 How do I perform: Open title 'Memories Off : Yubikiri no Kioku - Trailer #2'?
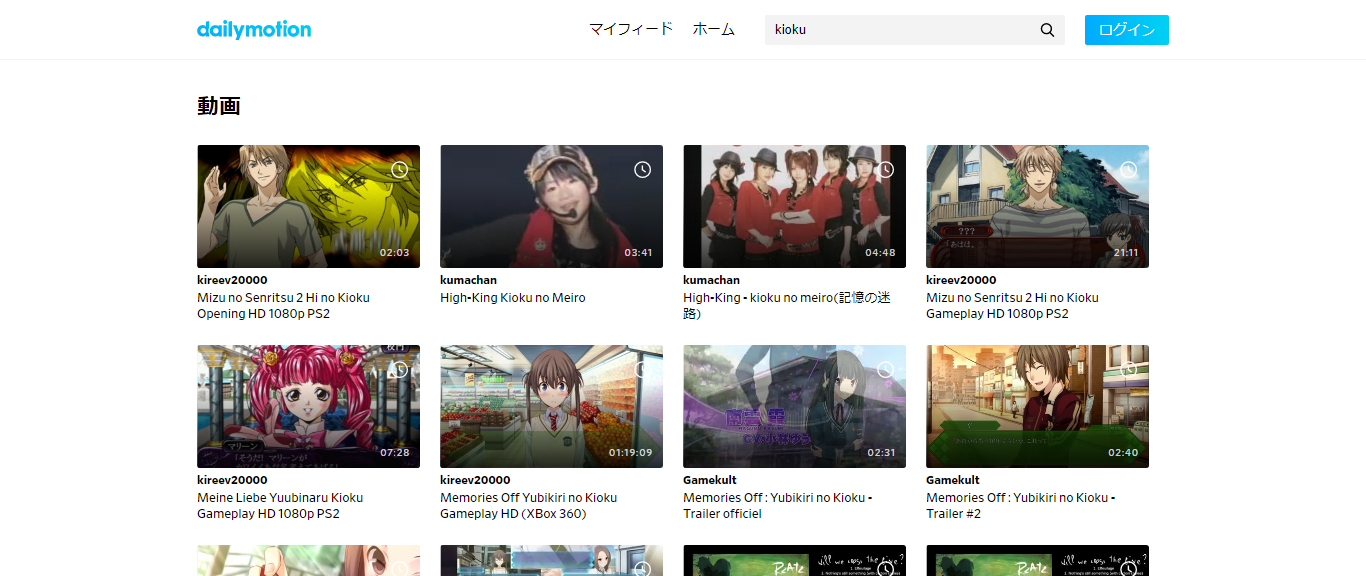pyautogui.click(x=1021, y=506)
